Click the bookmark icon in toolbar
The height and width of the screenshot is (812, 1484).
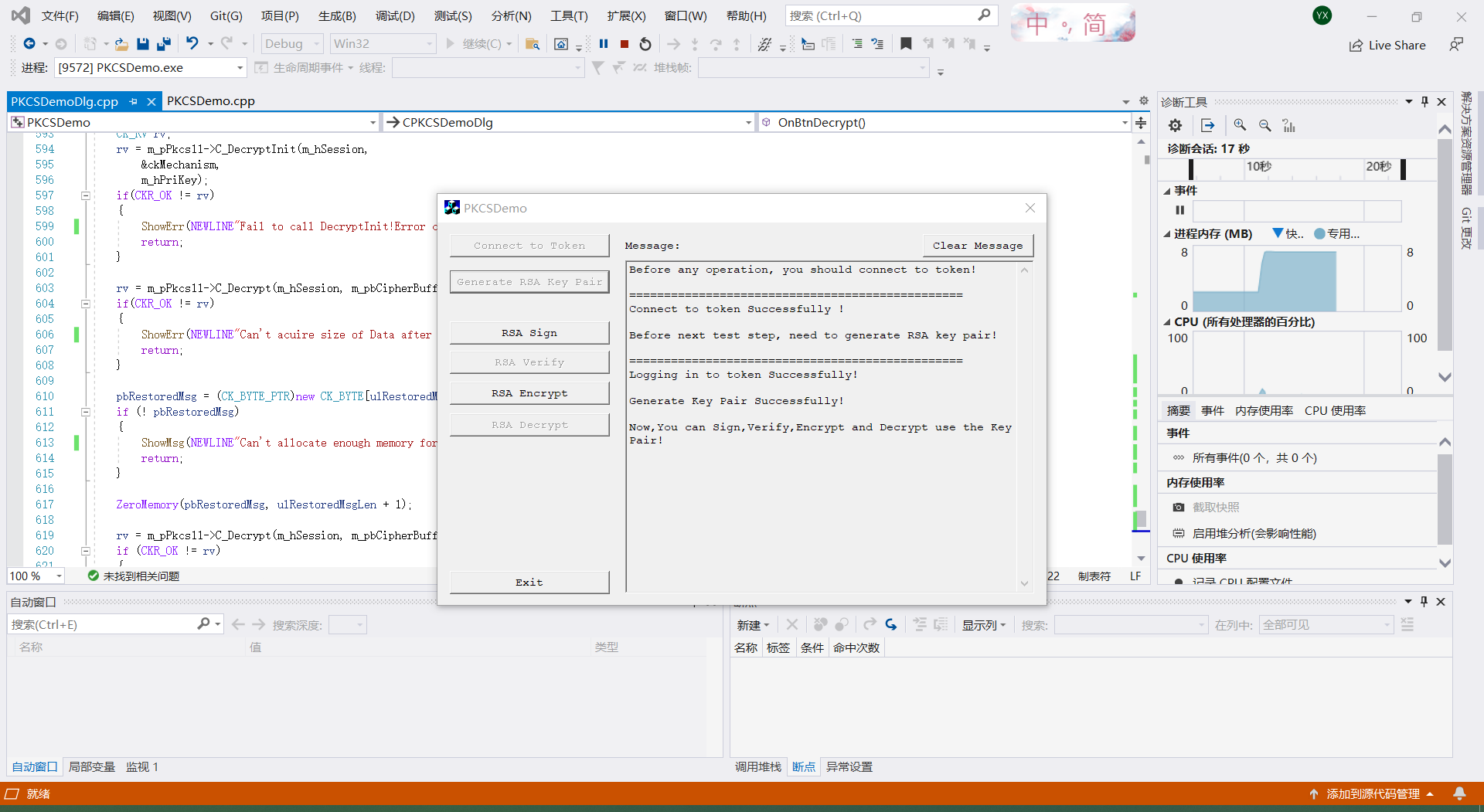(x=906, y=44)
